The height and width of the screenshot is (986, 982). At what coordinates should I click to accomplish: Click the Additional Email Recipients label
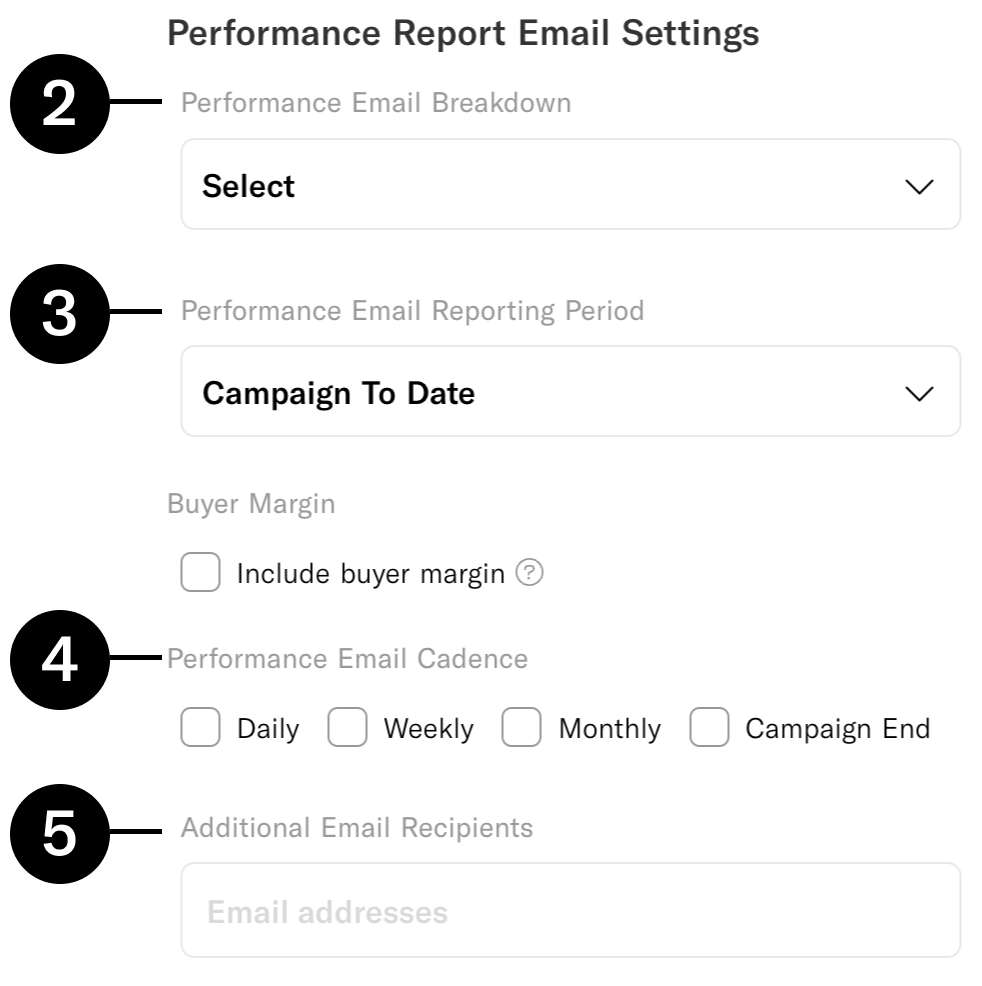pyautogui.click(x=357, y=828)
